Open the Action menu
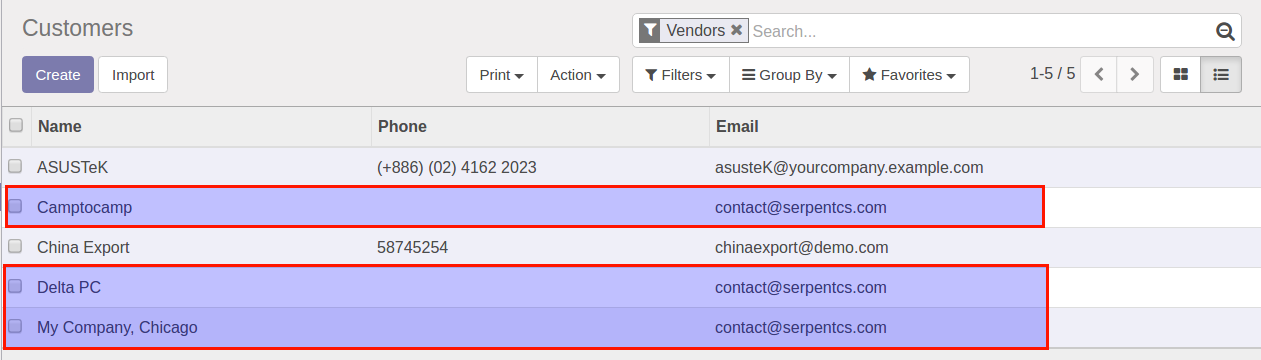 point(578,74)
